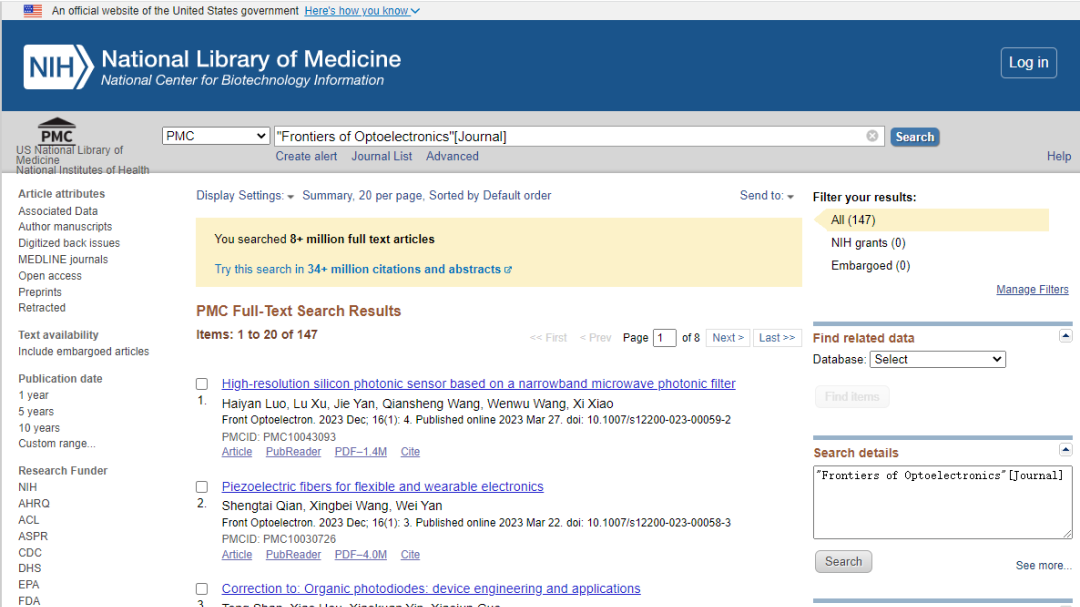This screenshot has height=607, width=1080.
Task: Click the US flag icon
Action: point(32,10)
